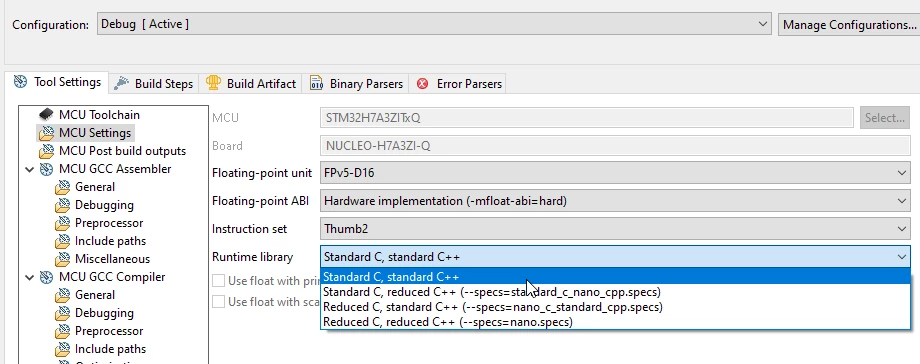Screen dimensions: 920x364
Task: Open the MCU Post build outputs folder icon
Action: pyautogui.click(x=46, y=151)
